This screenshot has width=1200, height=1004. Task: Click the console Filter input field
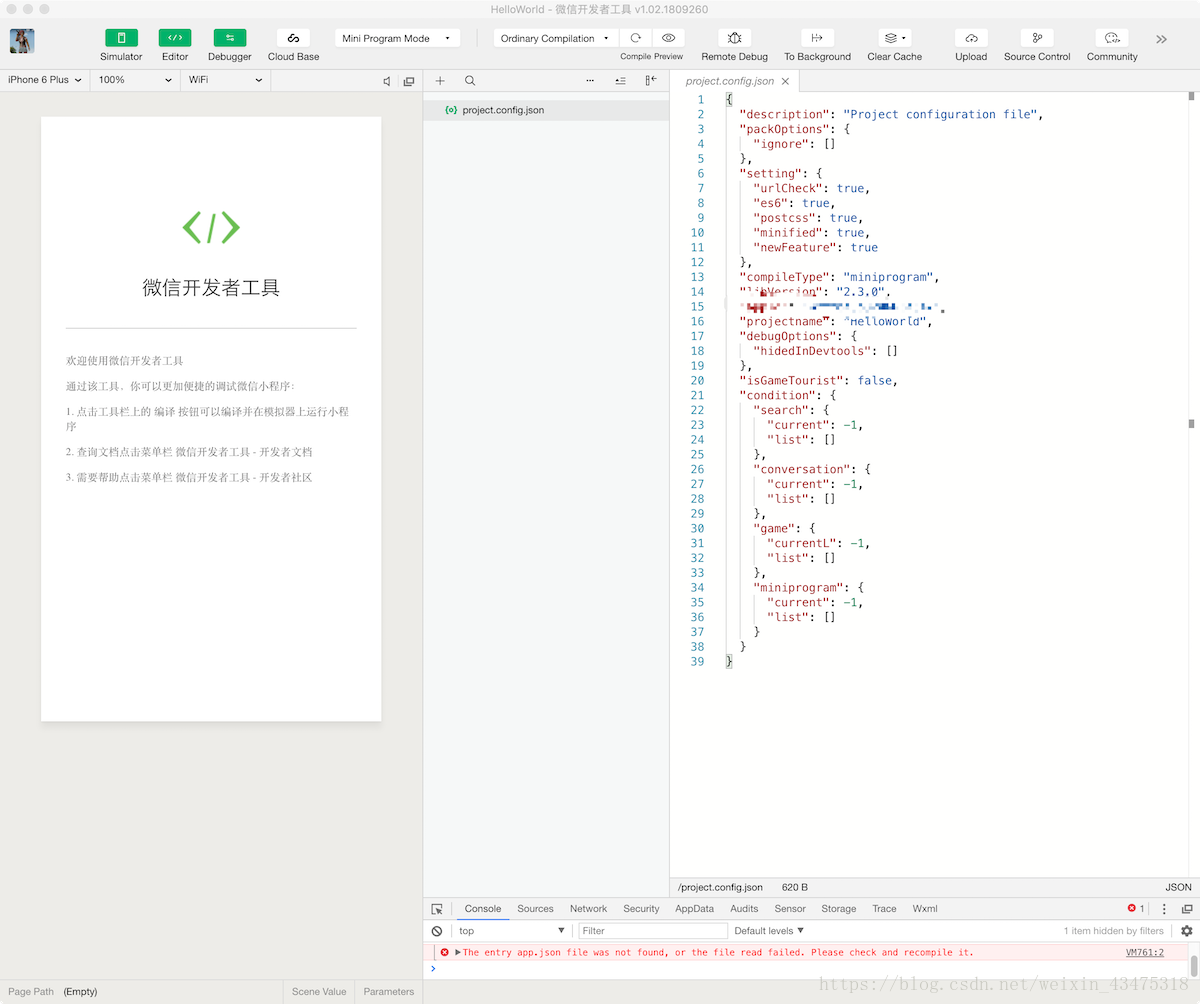click(x=653, y=931)
